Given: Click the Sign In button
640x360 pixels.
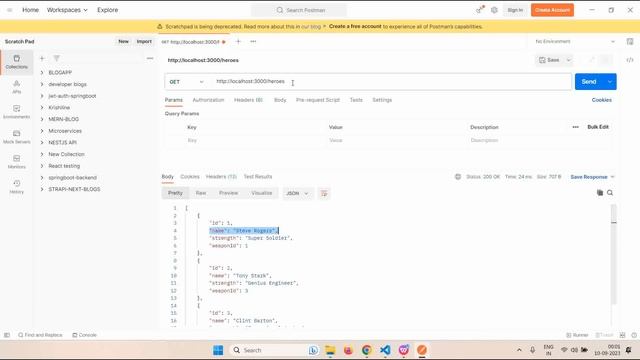Looking at the screenshot, I should coord(515,10).
